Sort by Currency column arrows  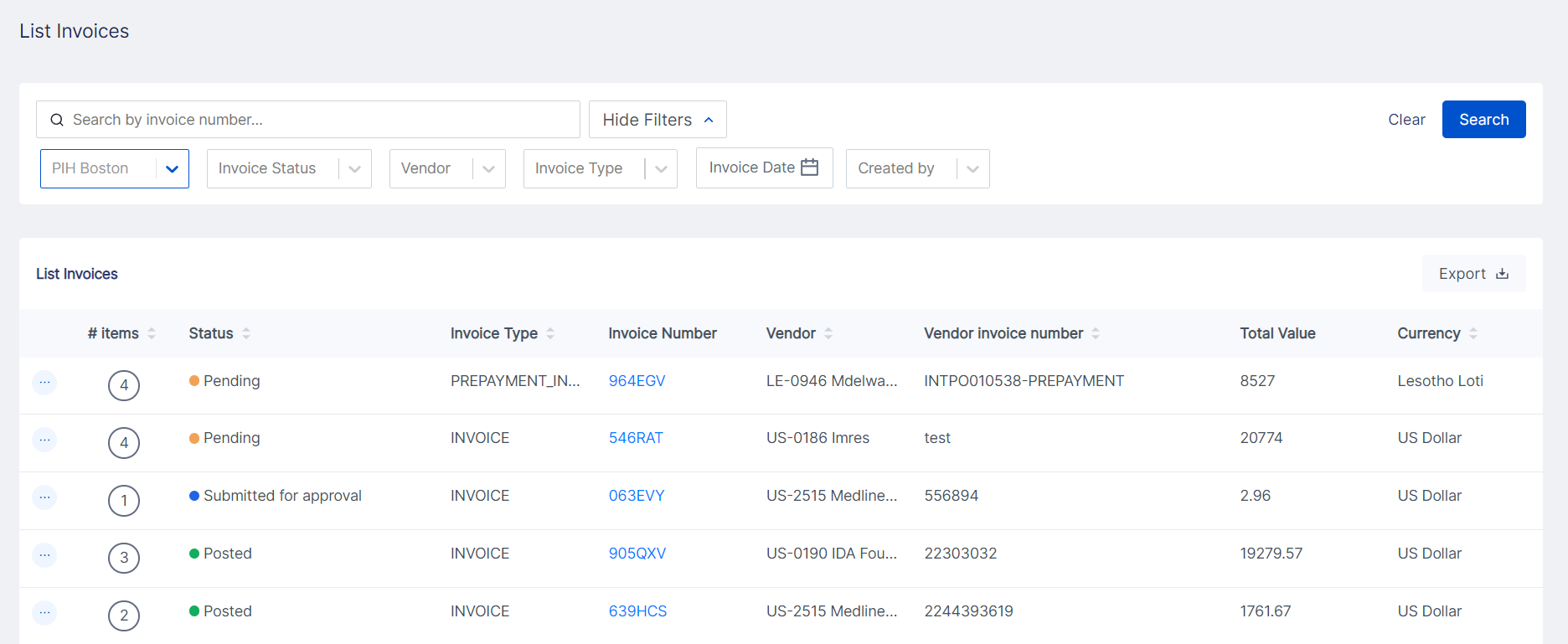click(1473, 333)
